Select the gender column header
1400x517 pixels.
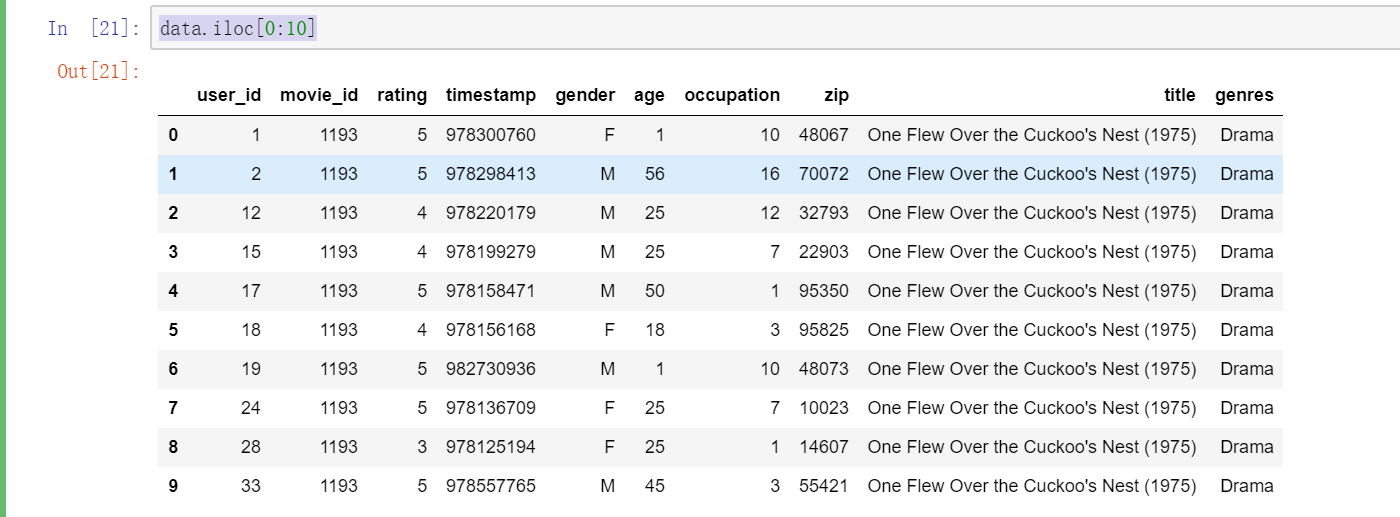586,95
